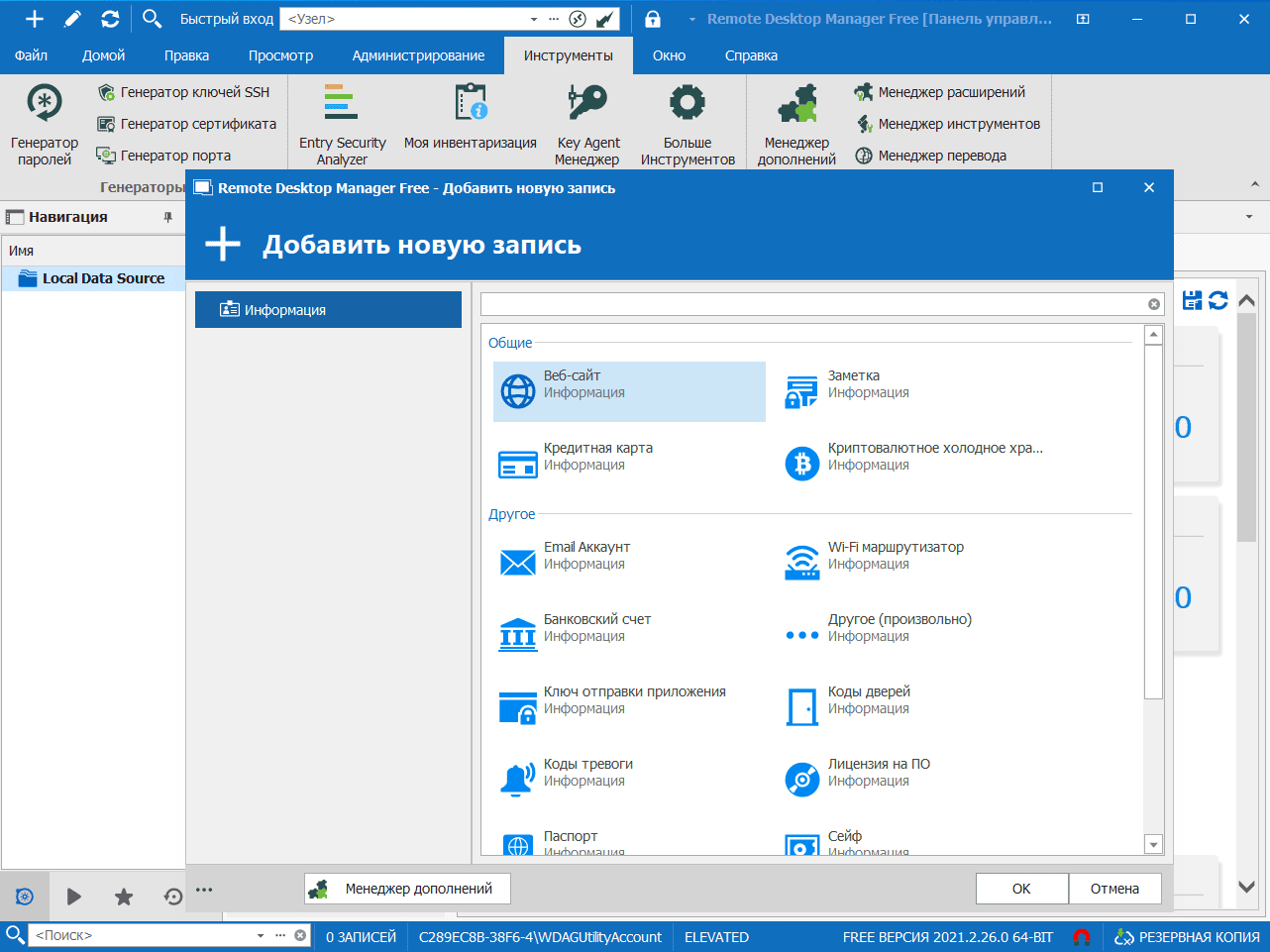Image resolution: width=1270 pixels, height=952 pixels.
Task: Choose Лицензия на ПО entry type
Action: coord(913,780)
